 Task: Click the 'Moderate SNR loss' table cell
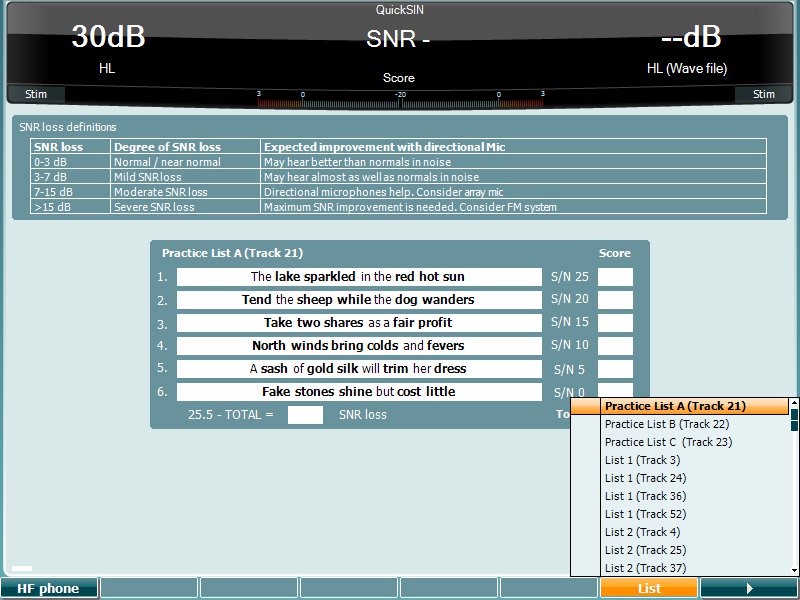click(186, 192)
